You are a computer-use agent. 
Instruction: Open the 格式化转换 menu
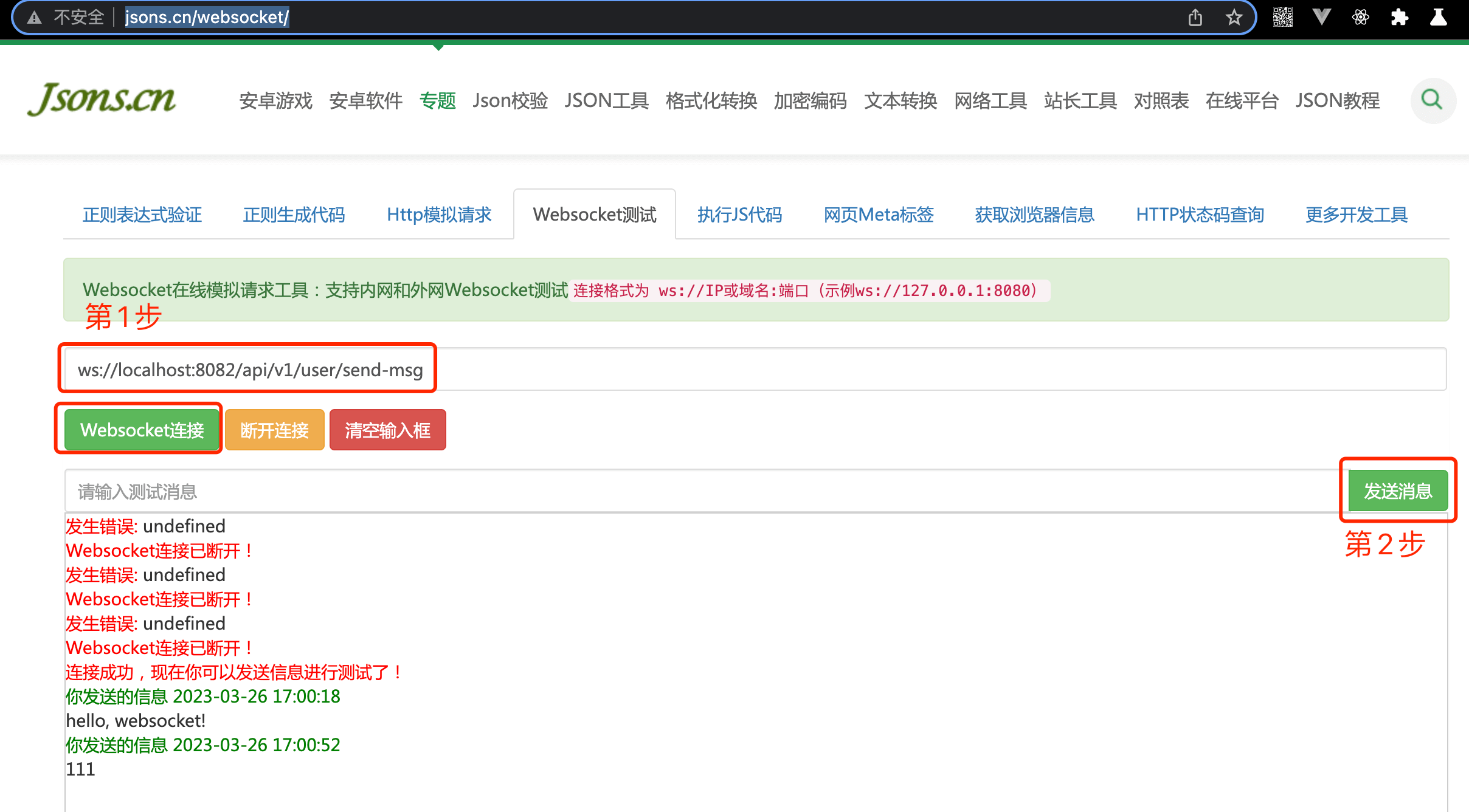coord(711,101)
